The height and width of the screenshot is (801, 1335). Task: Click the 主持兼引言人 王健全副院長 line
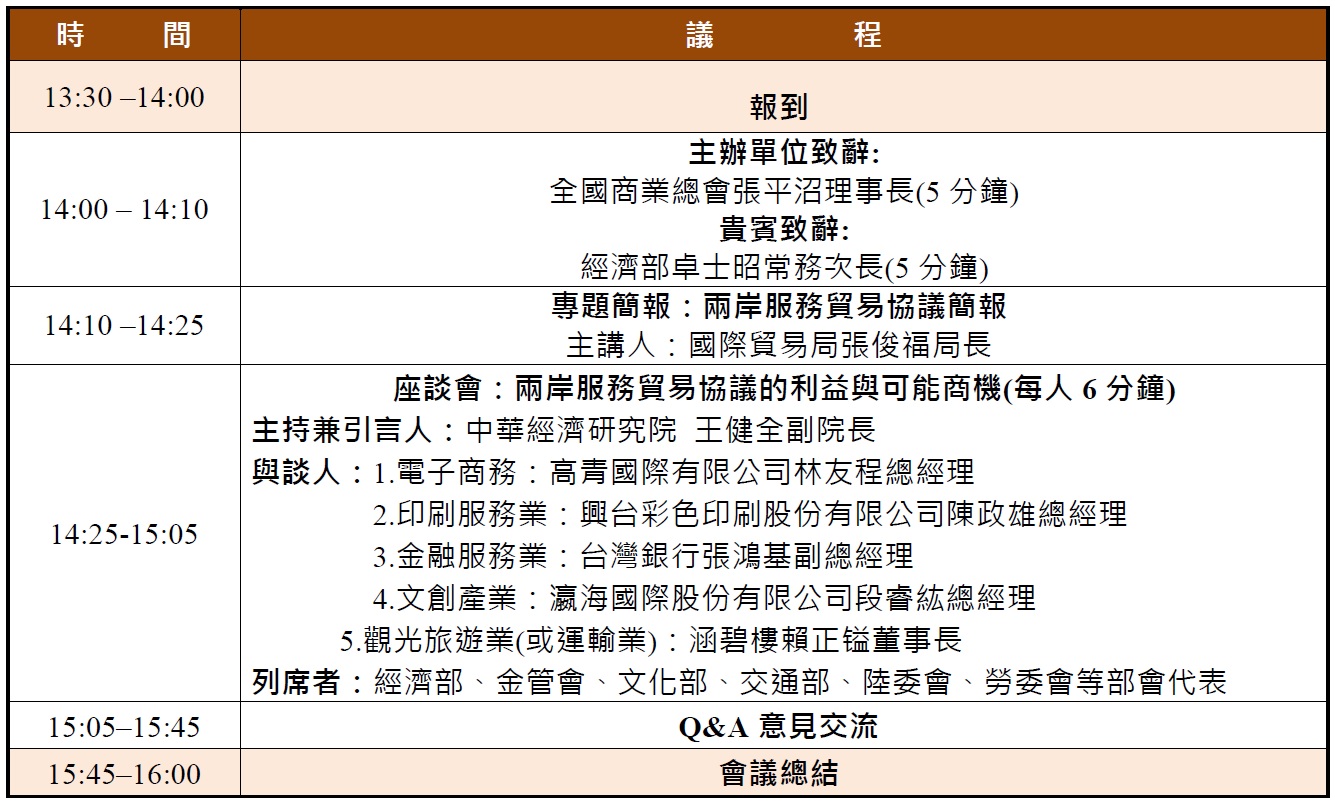click(x=563, y=430)
